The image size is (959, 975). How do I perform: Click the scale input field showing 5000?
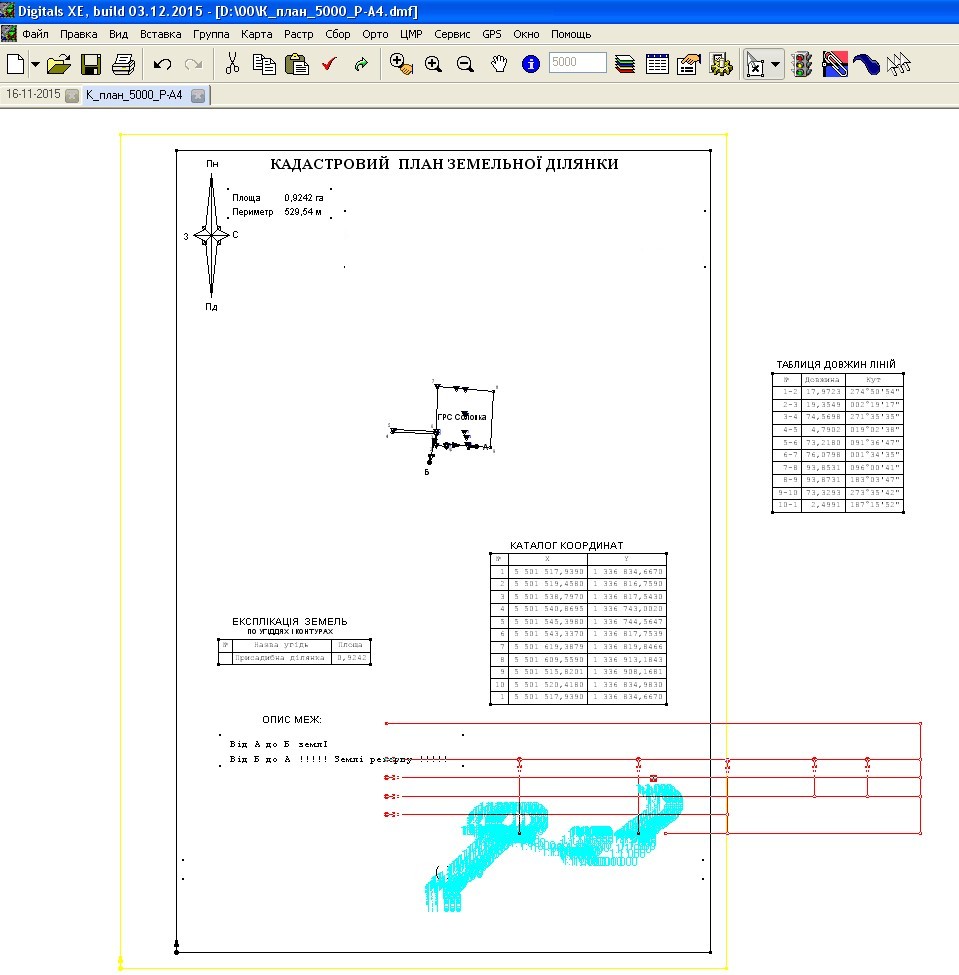[577, 62]
